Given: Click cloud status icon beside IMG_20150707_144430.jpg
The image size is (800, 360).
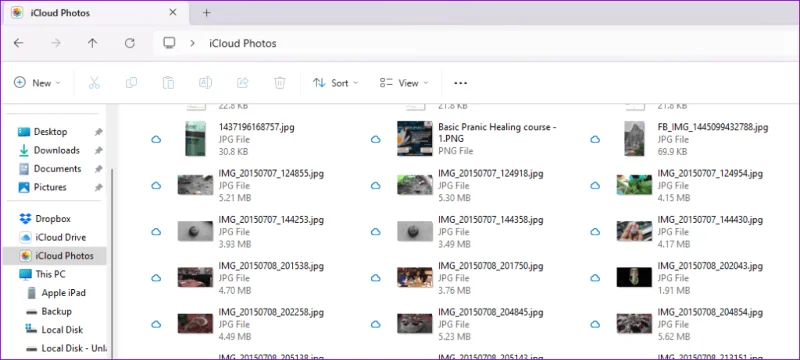Looking at the screenshot, I should point(595,232).
